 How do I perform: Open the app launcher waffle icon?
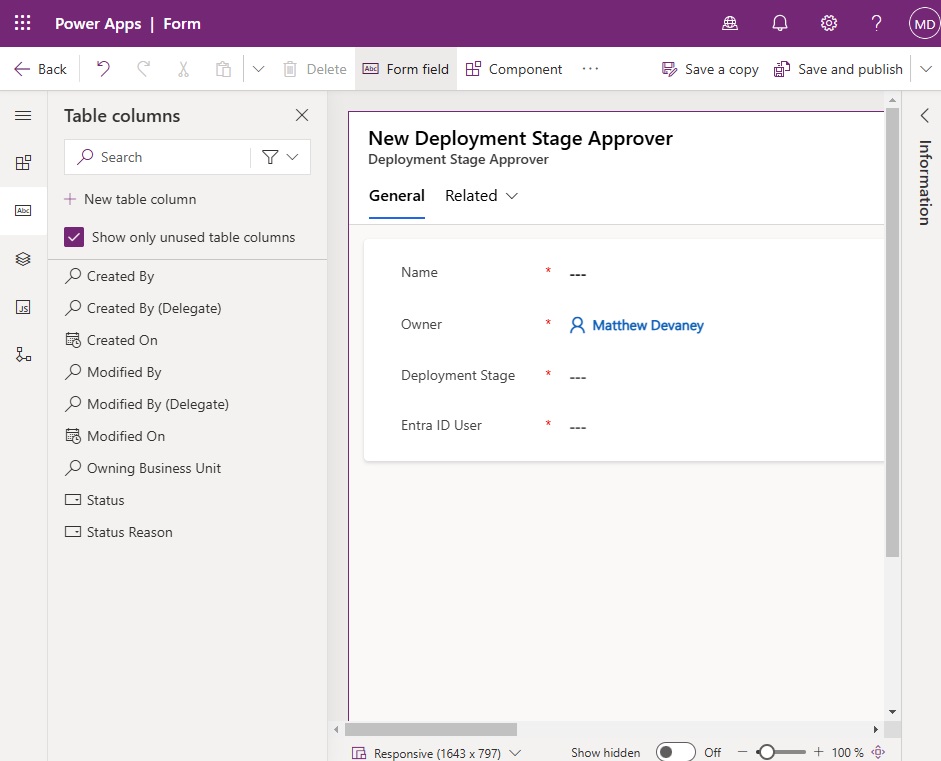[x=22, y=23]
